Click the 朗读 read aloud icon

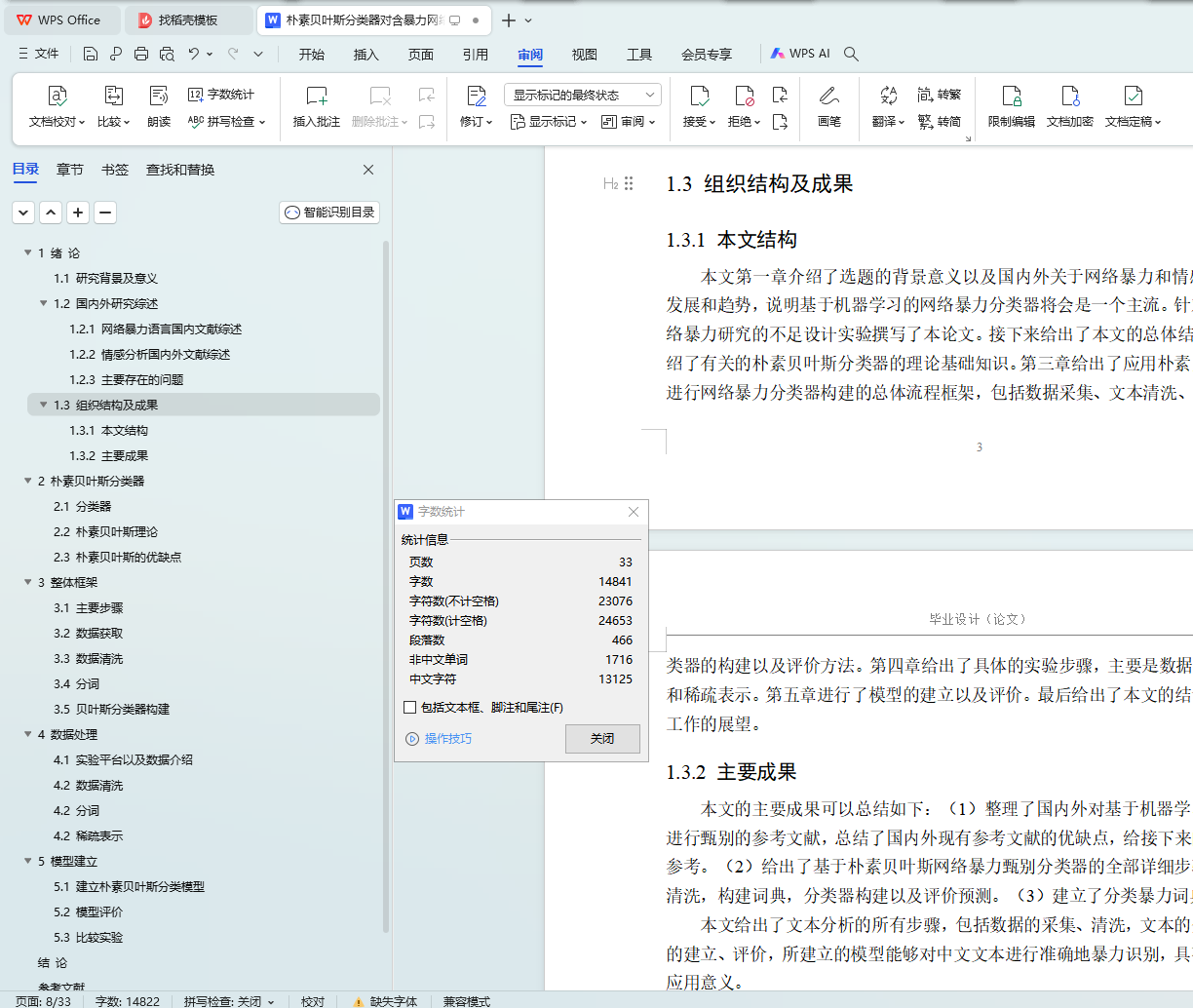(159, 97)
